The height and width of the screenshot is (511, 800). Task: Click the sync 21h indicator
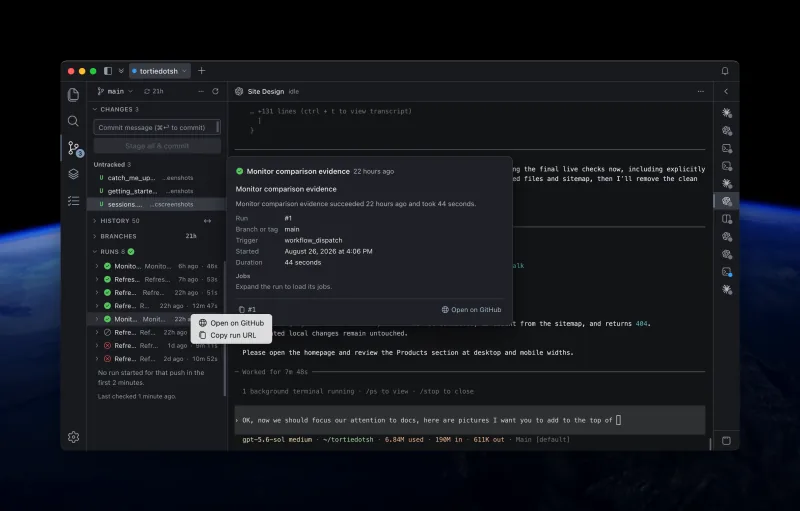(x=154, y=91)
